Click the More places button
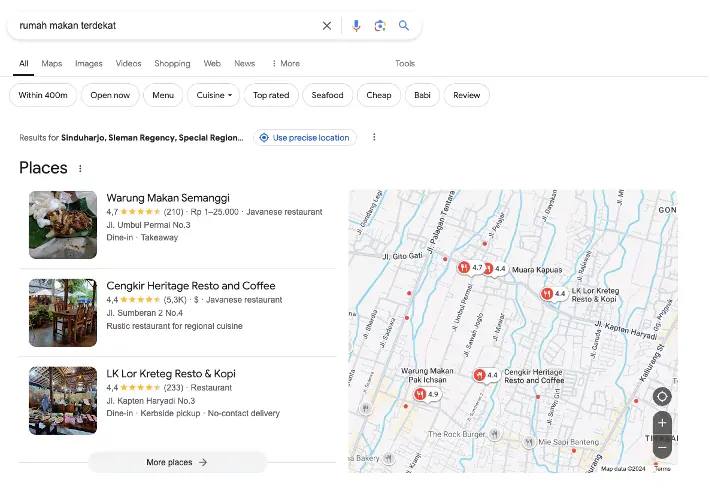710x489 pixels. 177,462
